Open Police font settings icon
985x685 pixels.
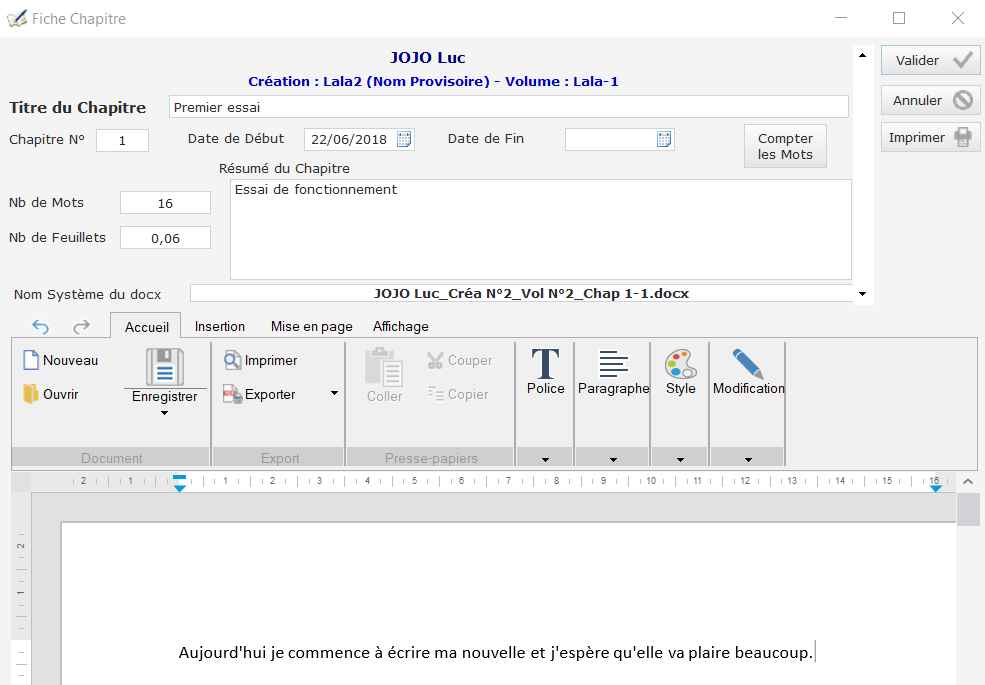pyautogui.click(x=545, y=363)
